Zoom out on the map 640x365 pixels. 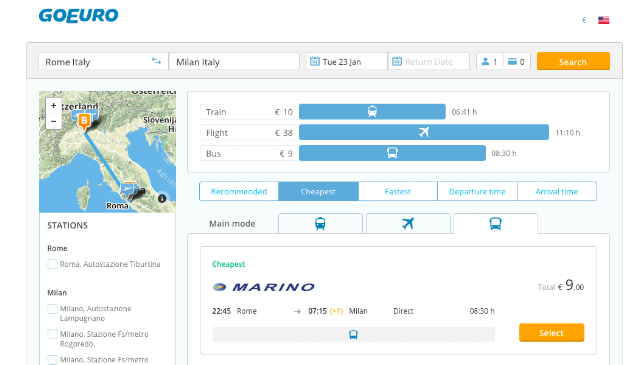53,121
